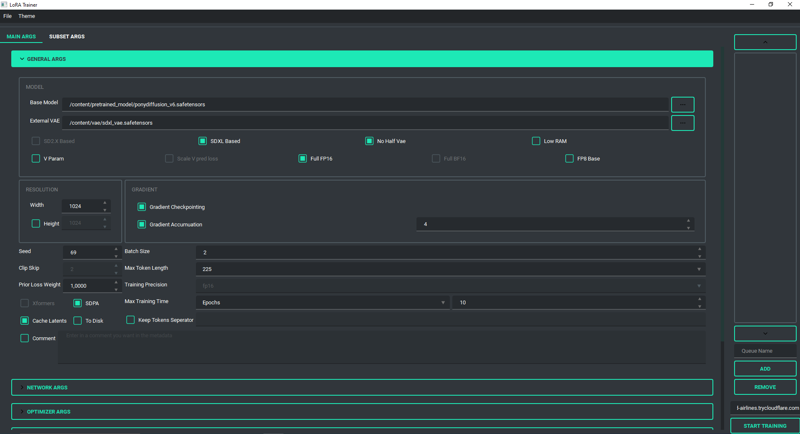Enable V Param checkbox

tap(36, 159)
